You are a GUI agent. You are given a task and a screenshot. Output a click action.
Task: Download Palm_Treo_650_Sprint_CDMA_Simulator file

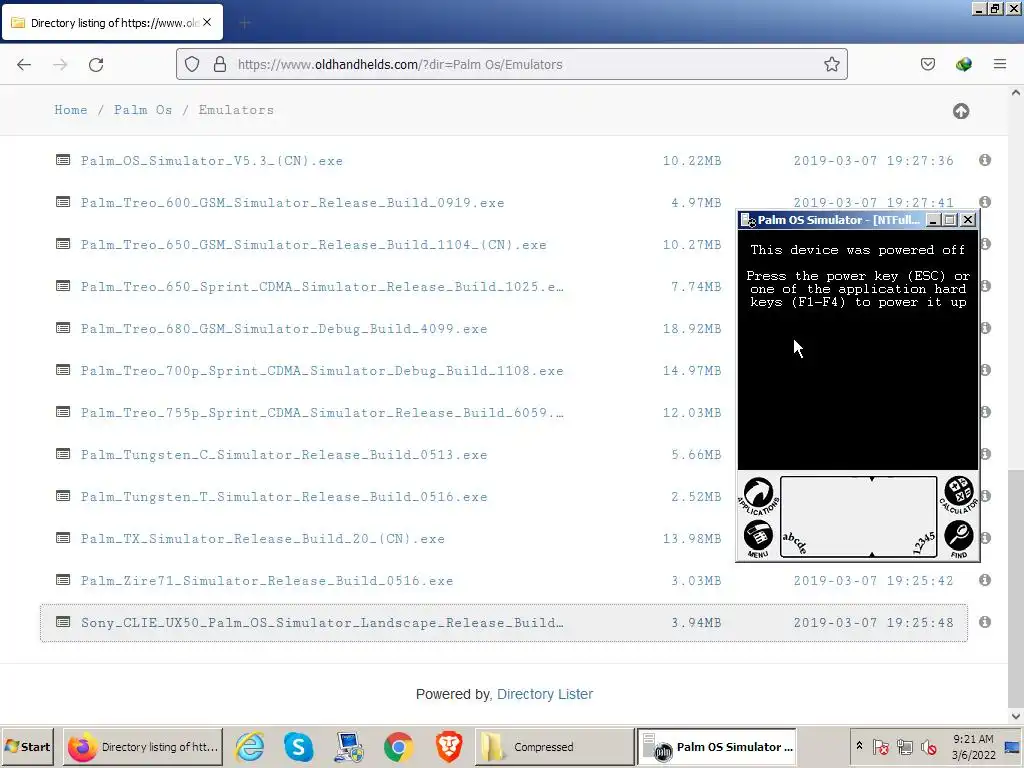(322, 287)
